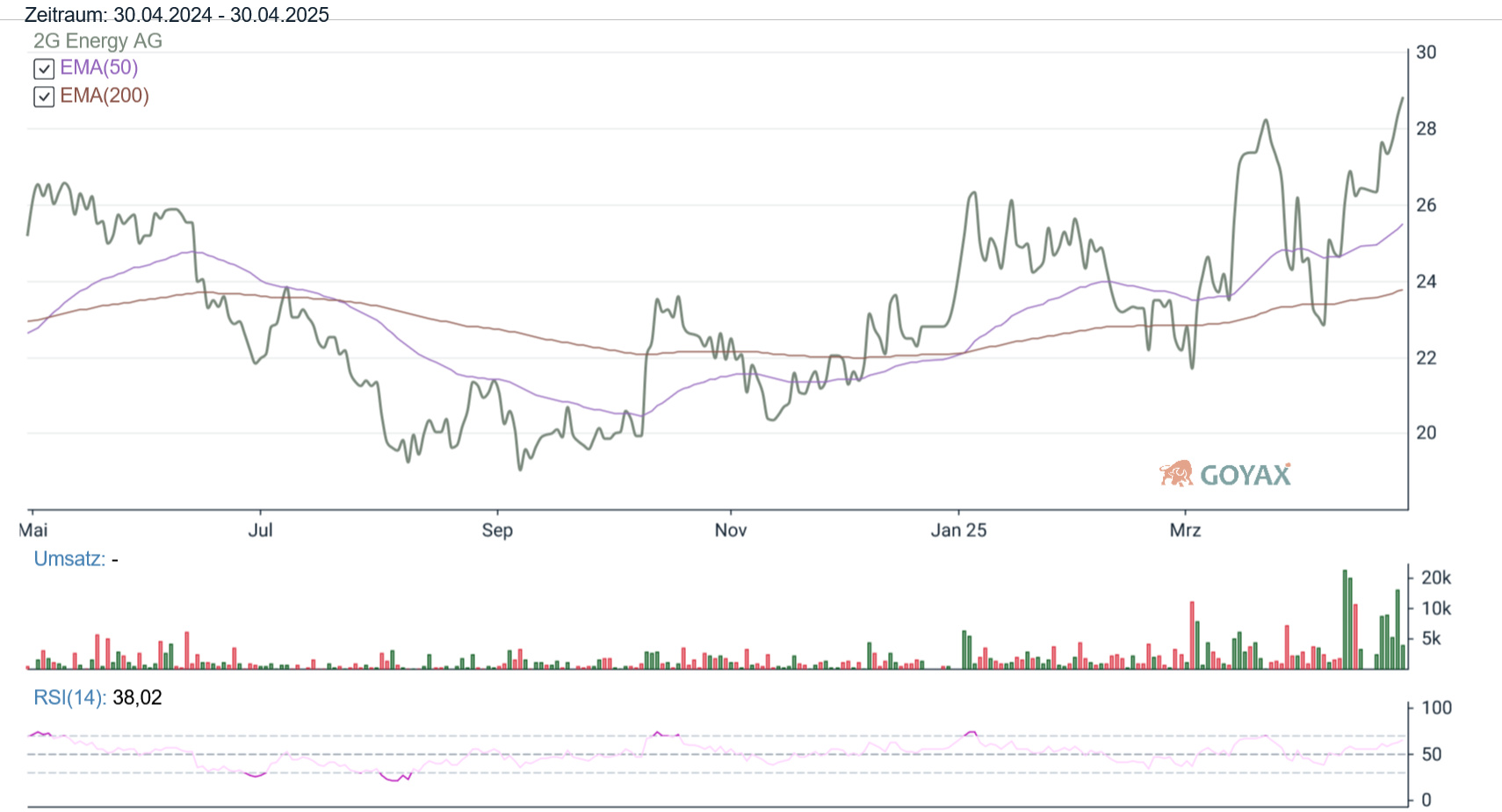Click the tall red volume bar in early March

pos(1192,636)
